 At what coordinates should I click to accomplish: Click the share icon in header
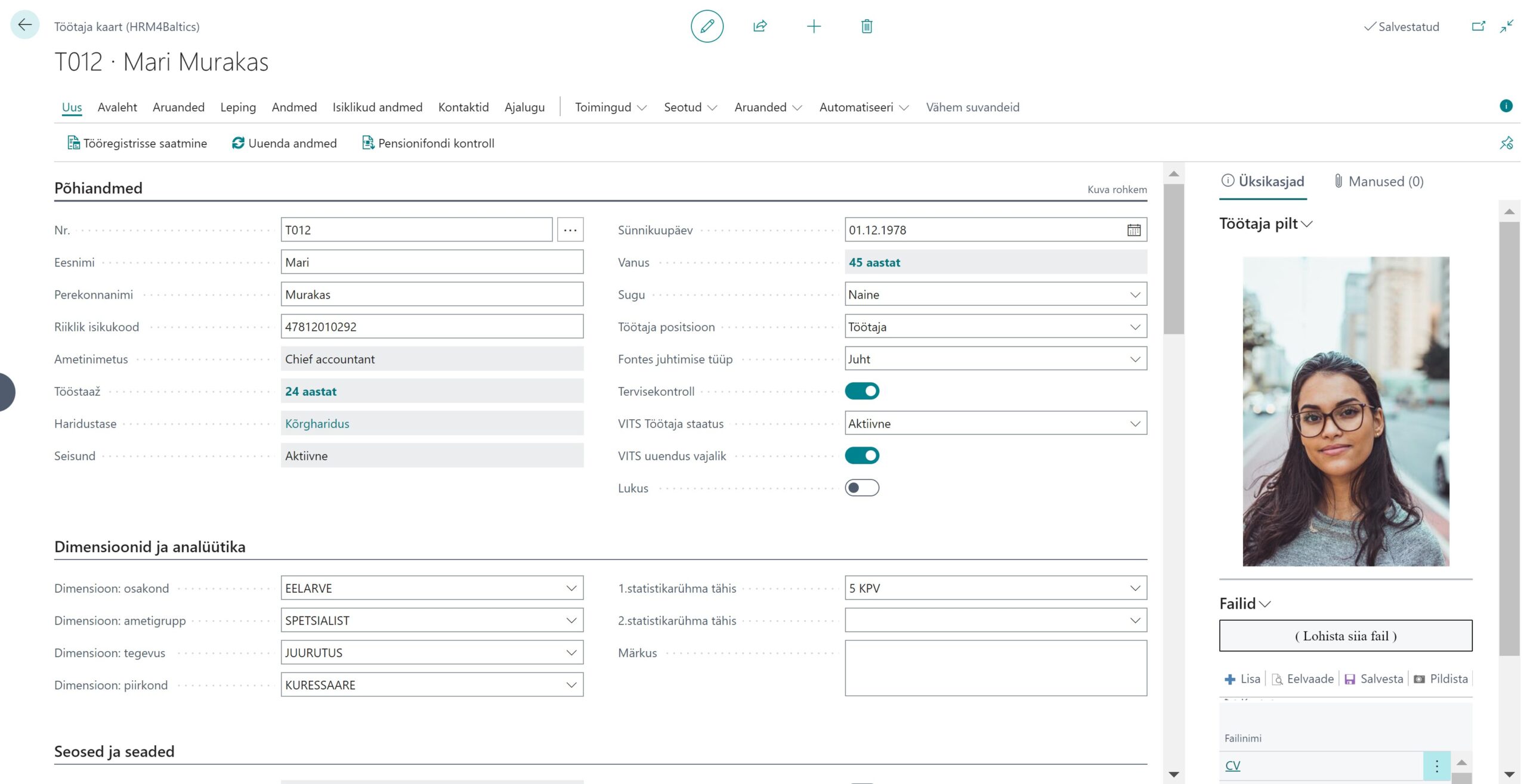point(760,26)
